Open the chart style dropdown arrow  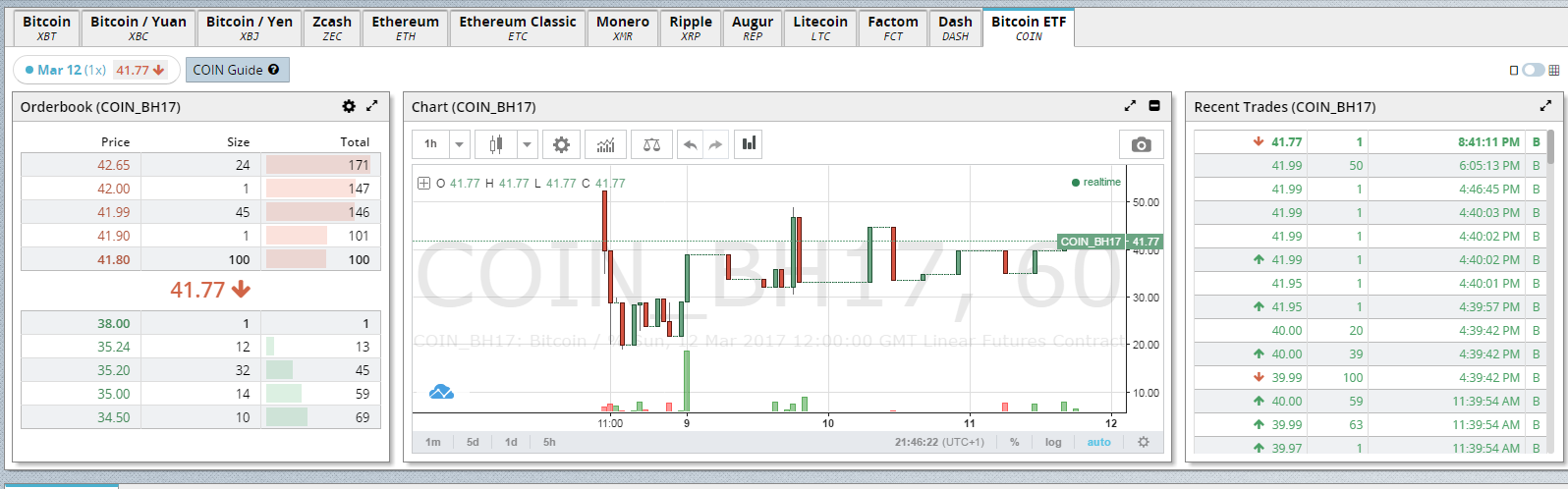click(527, 144)
